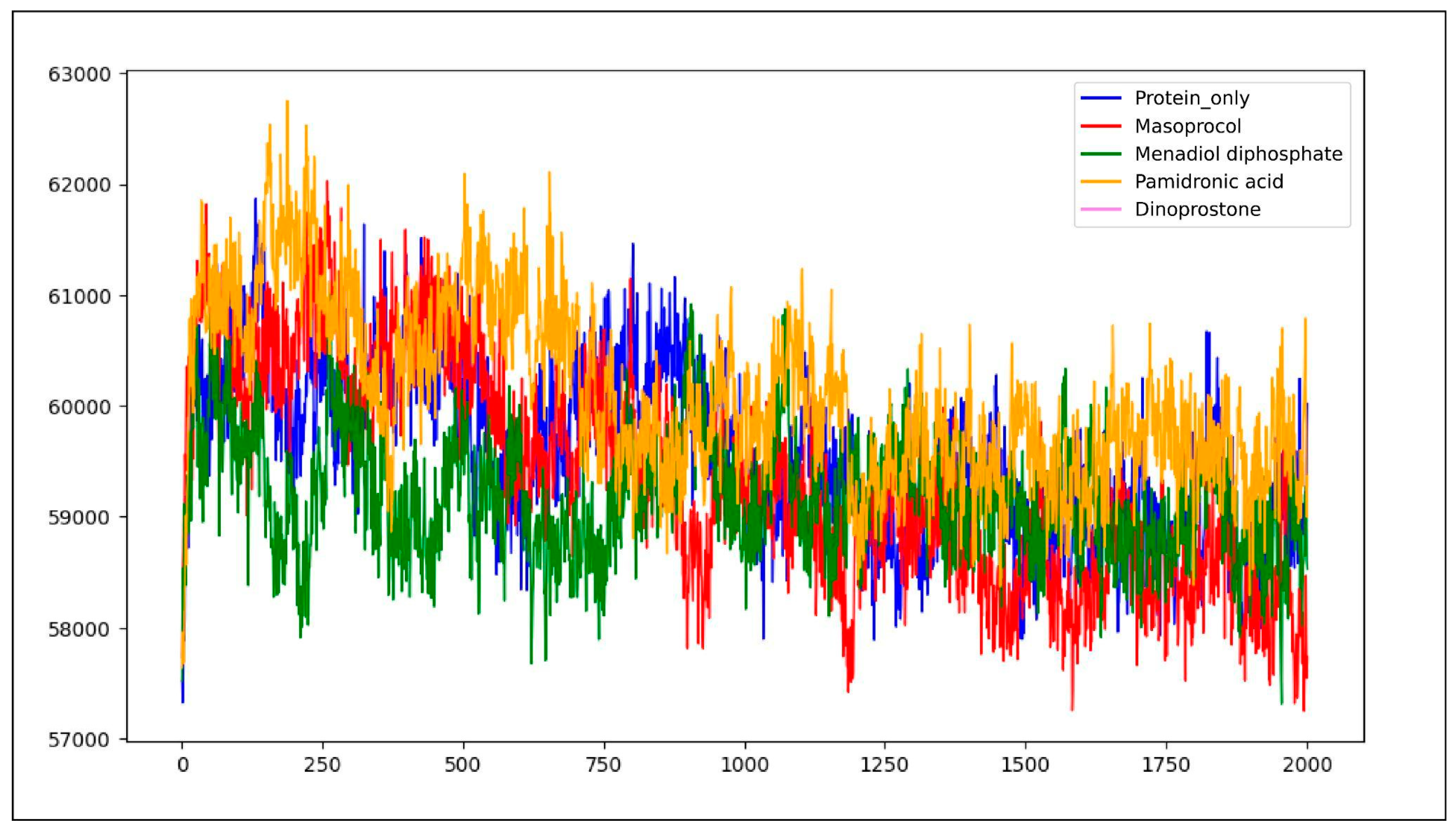The height and width of the screenshot is (830, 1456).
Task: Click the 61000 y-axis tick label
Action: pos(79,297)
